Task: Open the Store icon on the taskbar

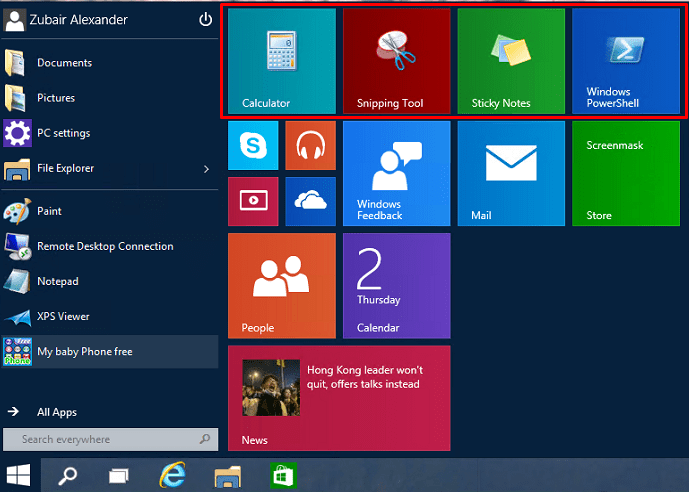Action: point(283,475)
